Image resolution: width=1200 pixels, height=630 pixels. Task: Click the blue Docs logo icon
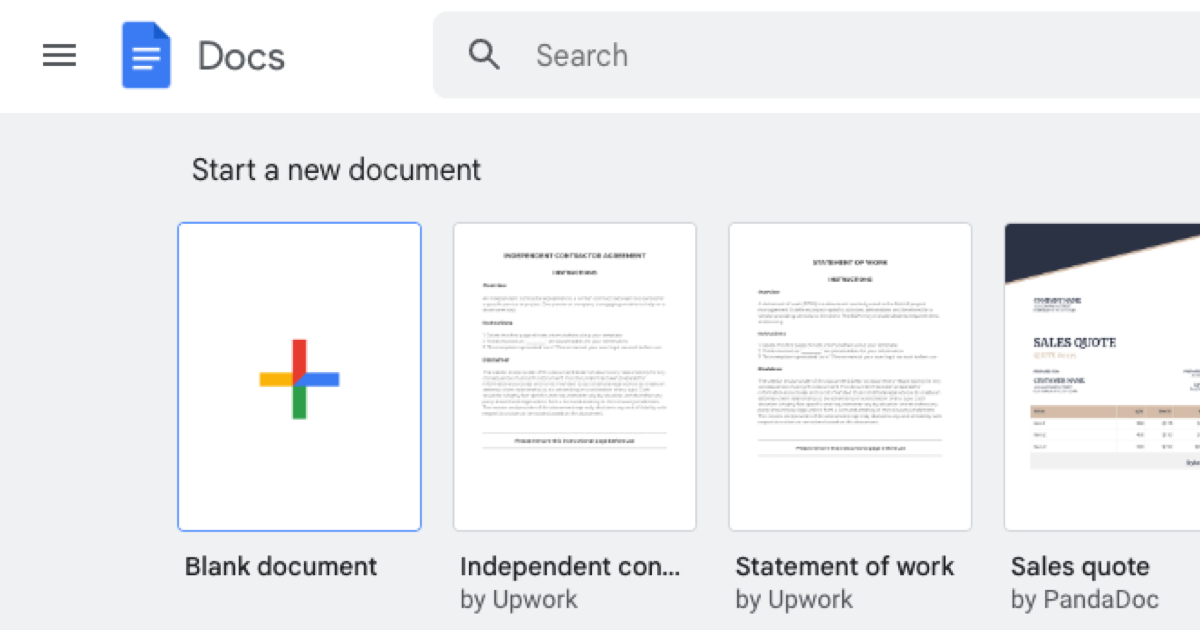(x=146, y=55)
